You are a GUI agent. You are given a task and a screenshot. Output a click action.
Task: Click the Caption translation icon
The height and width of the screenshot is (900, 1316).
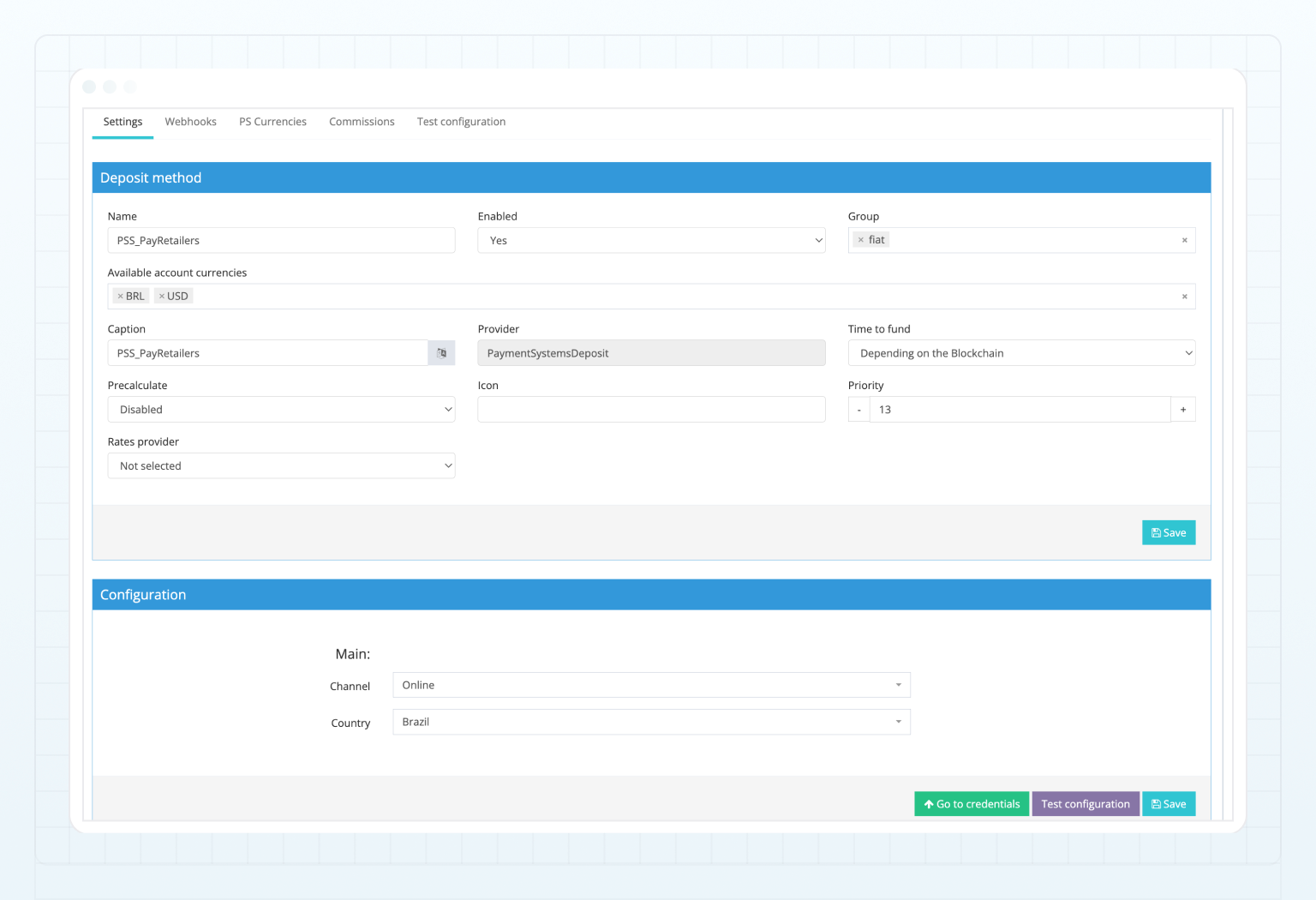(x=441, y=353)
